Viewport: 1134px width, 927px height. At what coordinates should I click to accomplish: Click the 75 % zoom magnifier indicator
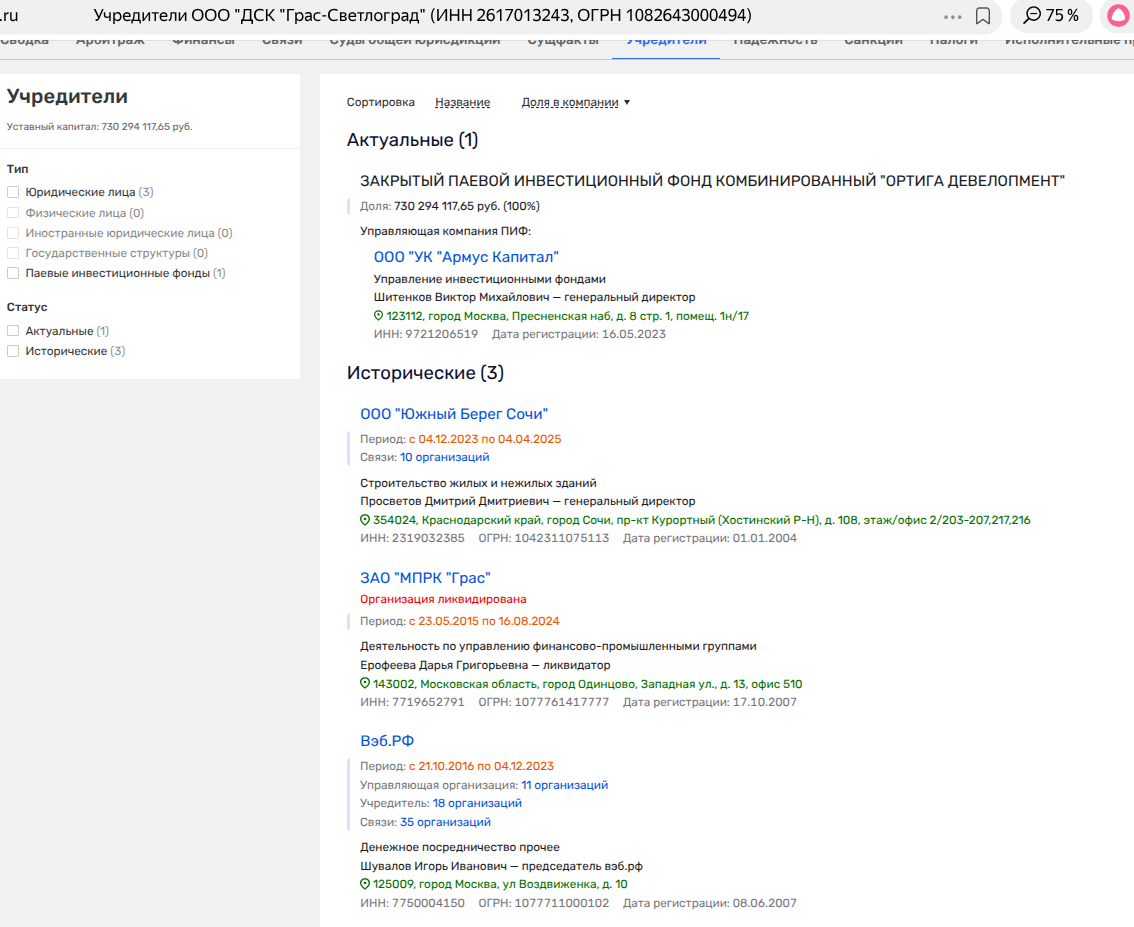tap(1052, 16)
